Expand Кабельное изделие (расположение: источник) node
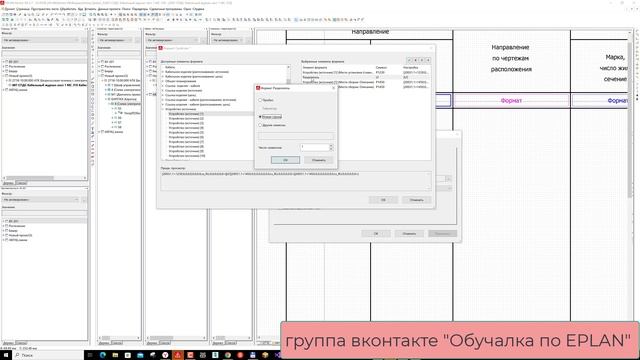The image size is (640, 360). point(163,72)
